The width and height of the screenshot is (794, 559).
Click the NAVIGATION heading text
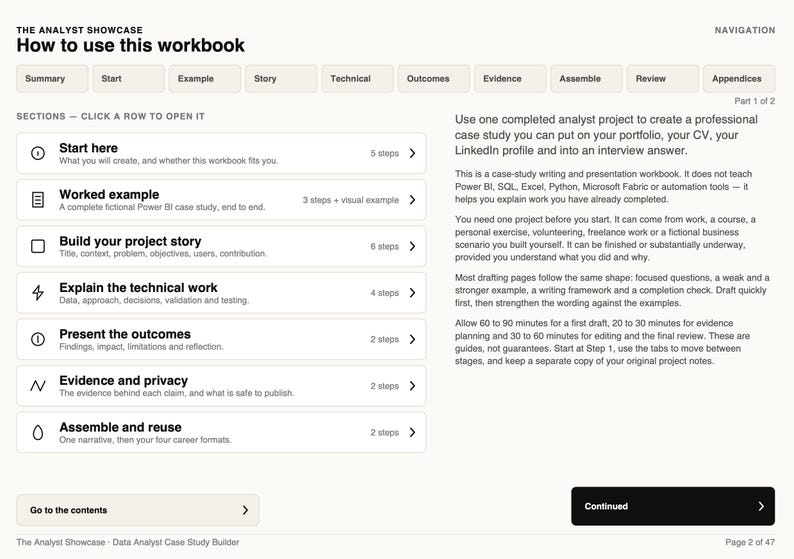coord(745,30)
